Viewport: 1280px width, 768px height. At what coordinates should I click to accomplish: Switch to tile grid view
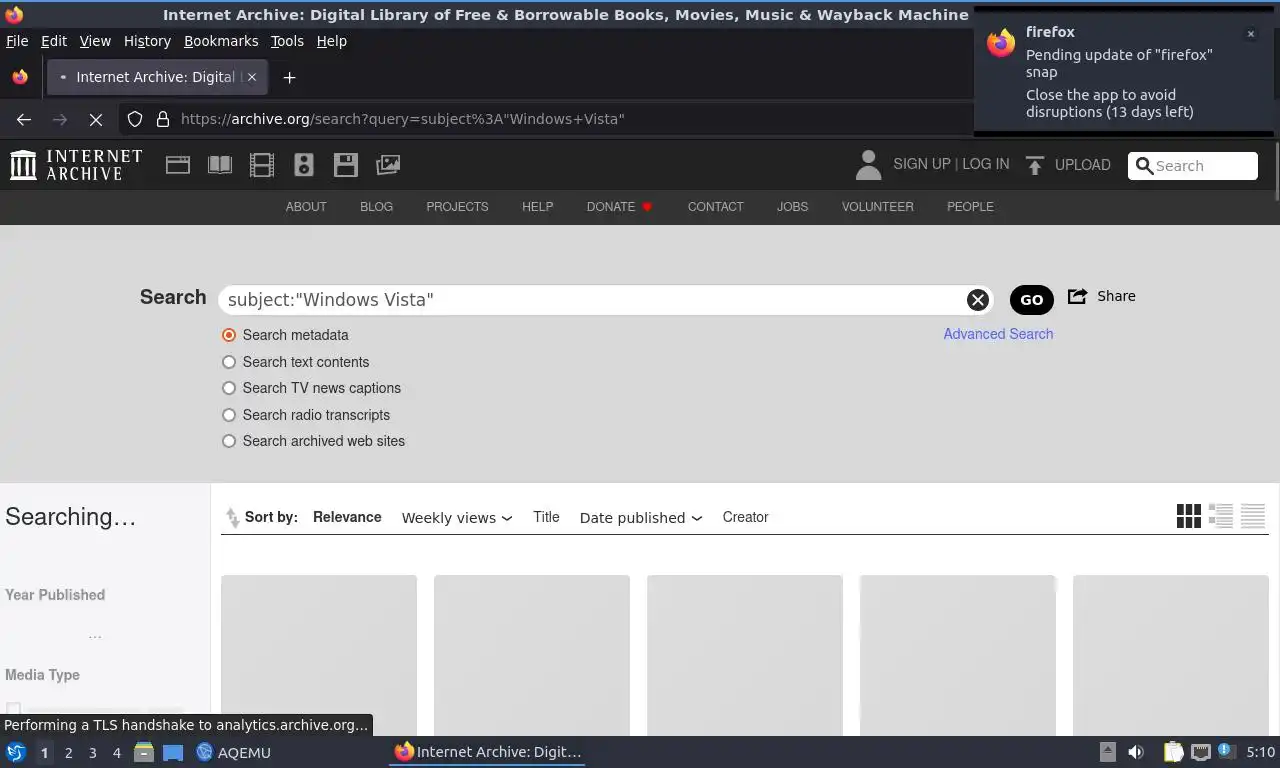tap(1189, 516)
